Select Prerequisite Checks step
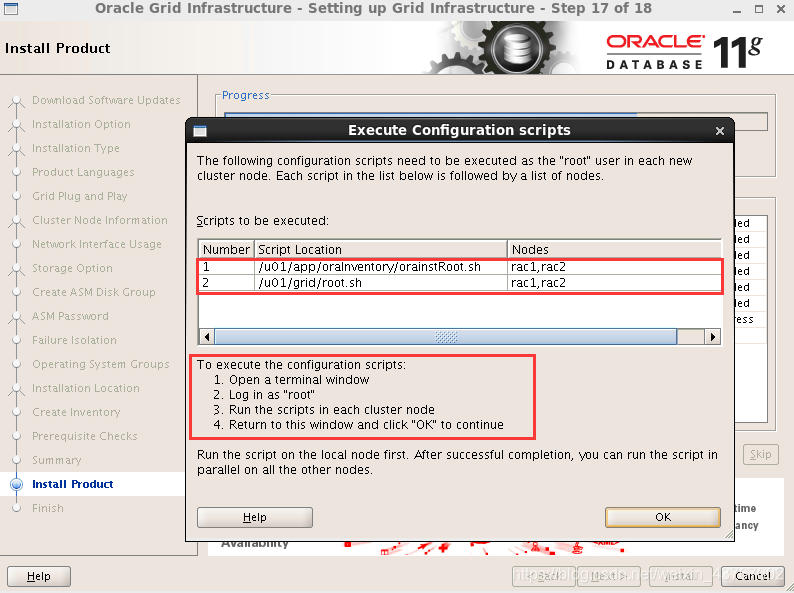This screenshot has width=794, height=593. tap(85, 436)
